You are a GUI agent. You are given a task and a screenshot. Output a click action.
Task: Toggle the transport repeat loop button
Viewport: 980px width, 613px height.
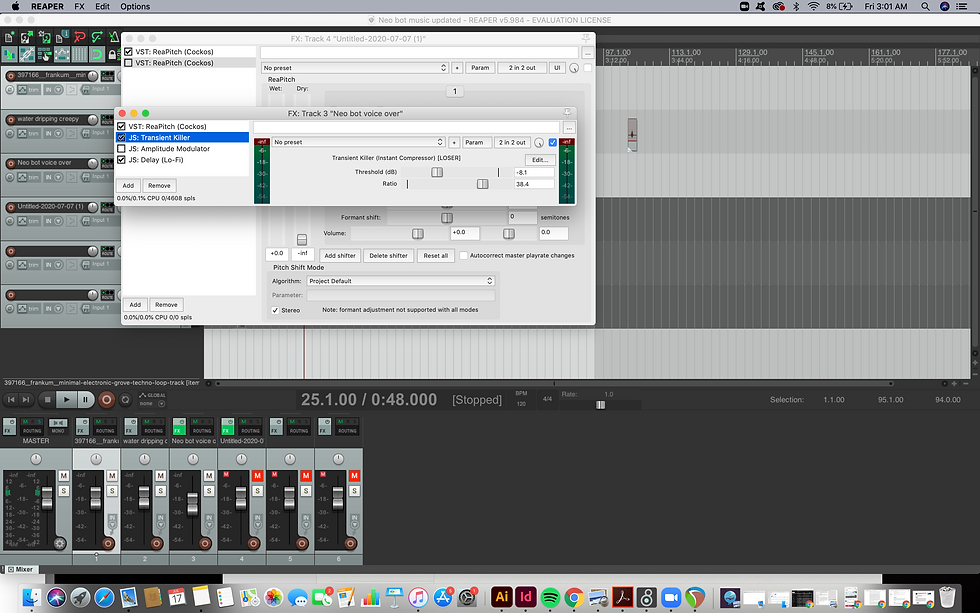125,399
